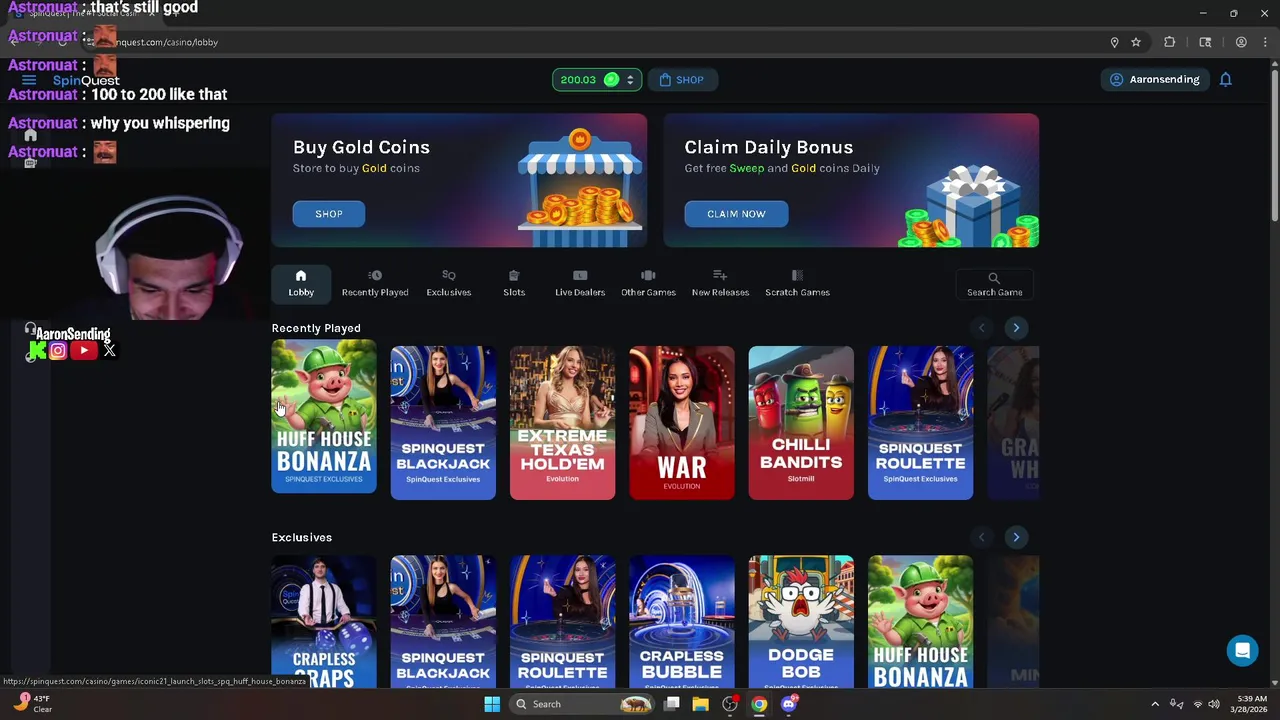
Task: Click the Search Game box
Action: point(994,284)
